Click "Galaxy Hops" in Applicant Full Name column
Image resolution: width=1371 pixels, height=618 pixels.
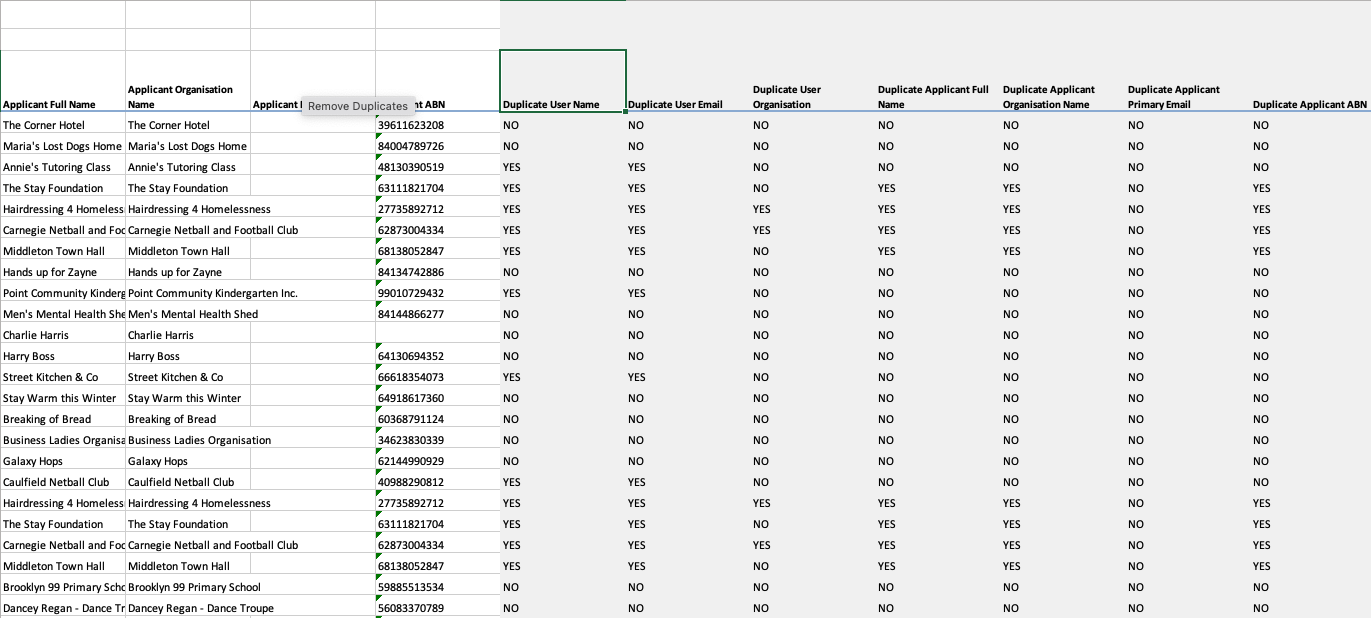click(x=62, y=461)
